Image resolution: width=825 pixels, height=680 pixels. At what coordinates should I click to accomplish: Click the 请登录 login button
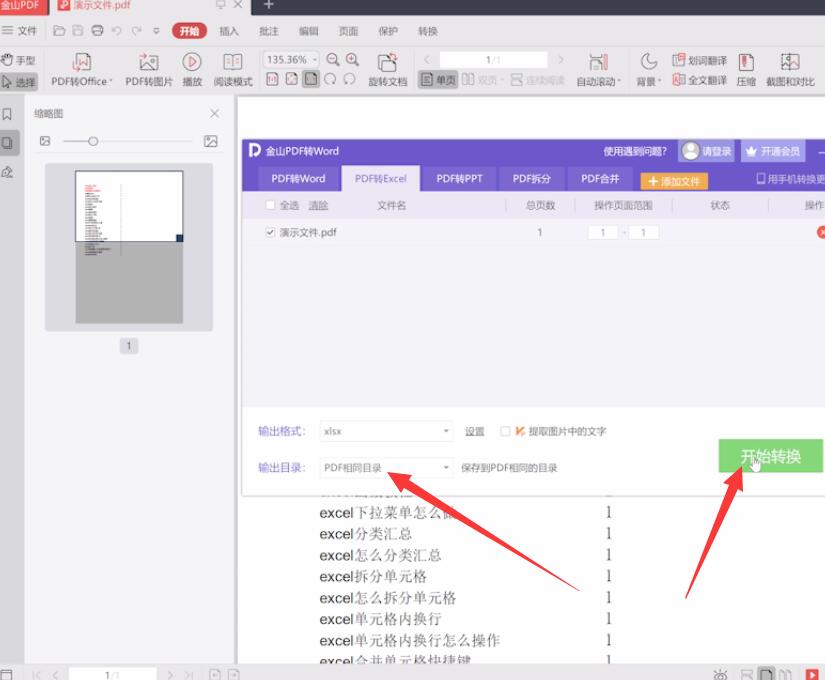point(706,151)
